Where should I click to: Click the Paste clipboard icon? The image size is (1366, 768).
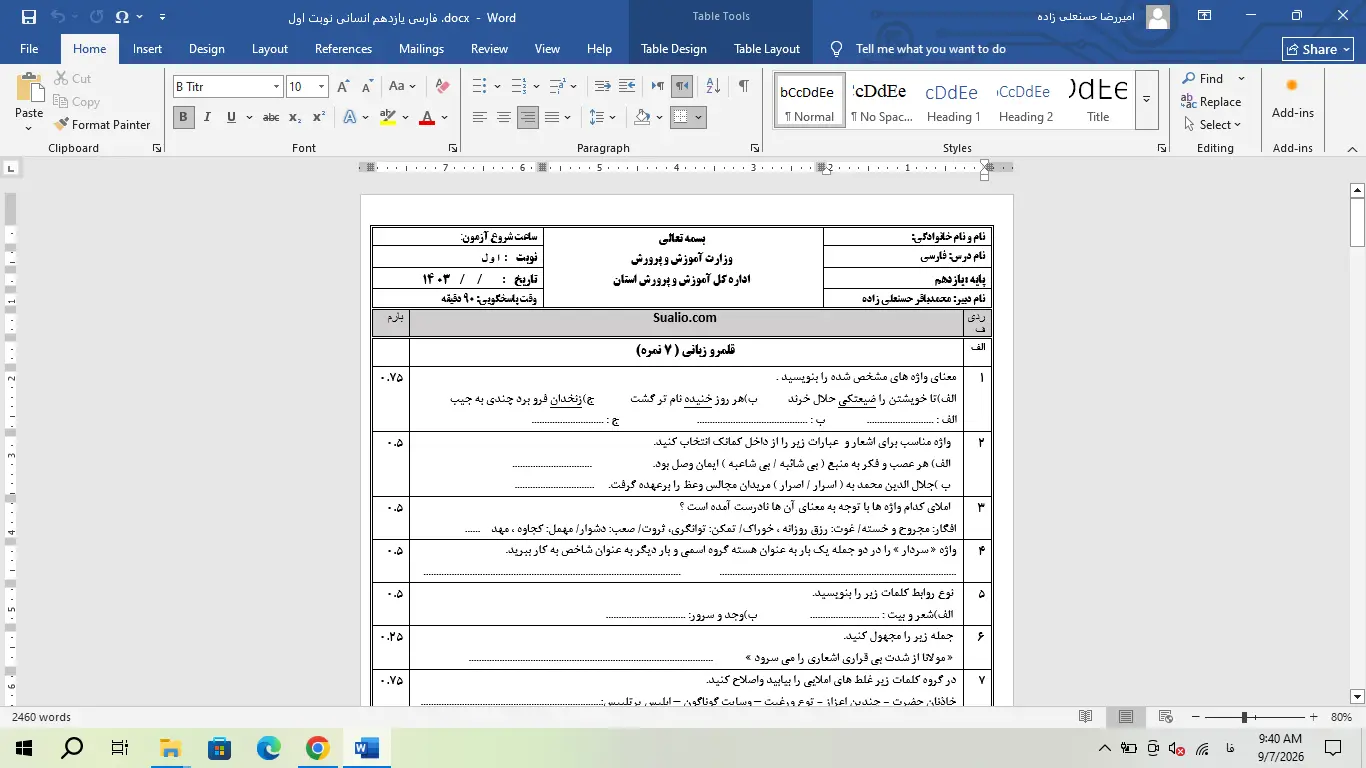coord(29,90)
